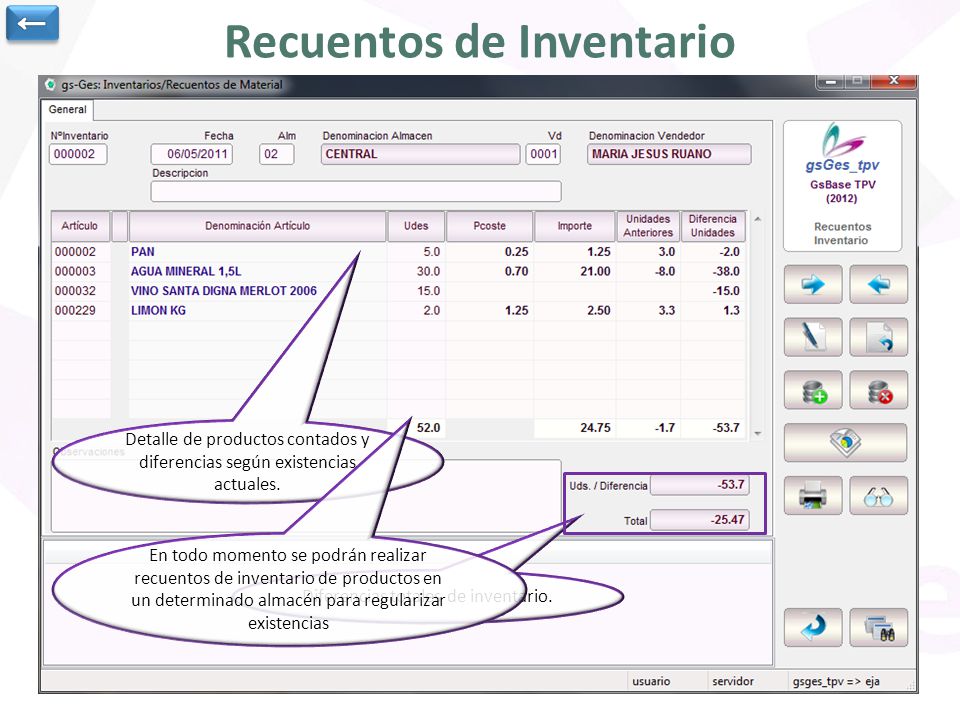Image resolution: width=960 pixels, height=720 pixels.
Task: Click gsges_tpv => eja status text
Action: coord(836,681)
